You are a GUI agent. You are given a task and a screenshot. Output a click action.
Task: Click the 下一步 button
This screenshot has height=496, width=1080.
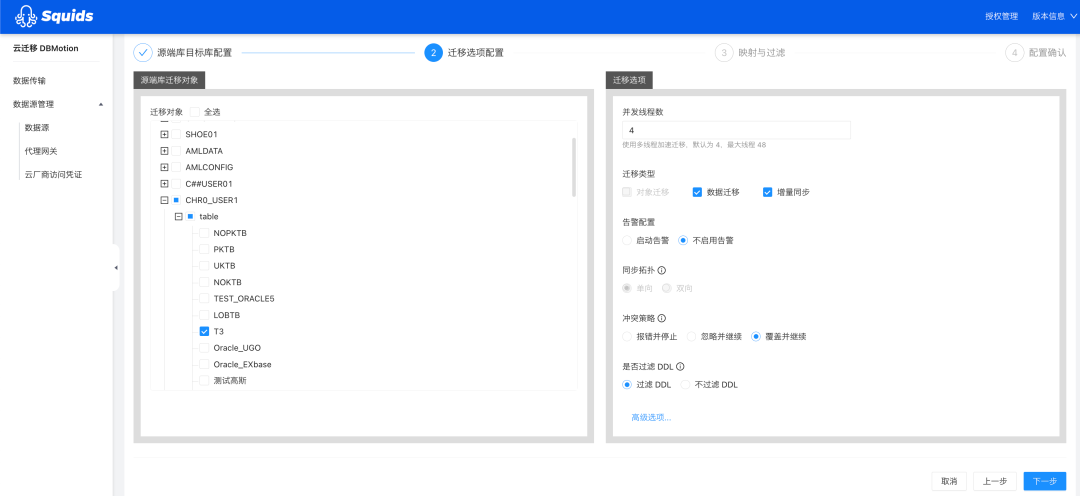point(1044,481)
